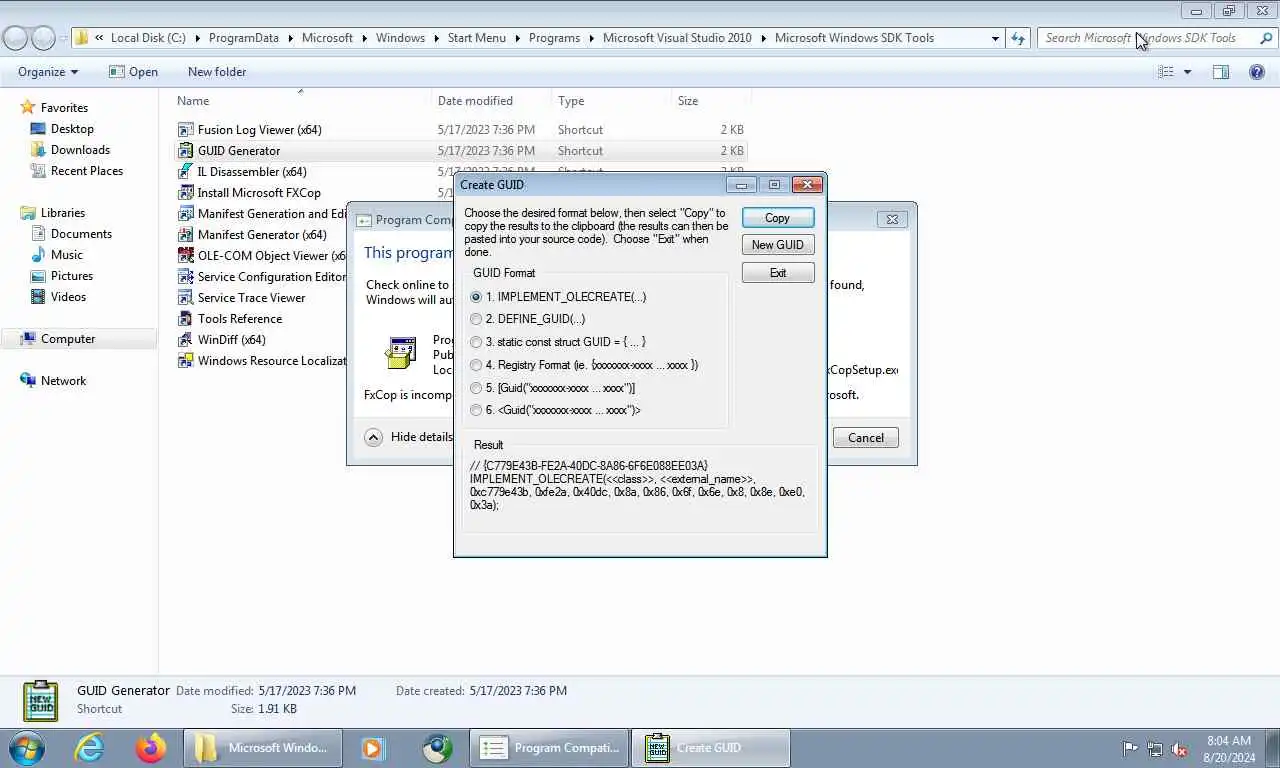Click the Programs breadcrumb segment
Viewport: 1280px width, 768px height.
[554, 38]
